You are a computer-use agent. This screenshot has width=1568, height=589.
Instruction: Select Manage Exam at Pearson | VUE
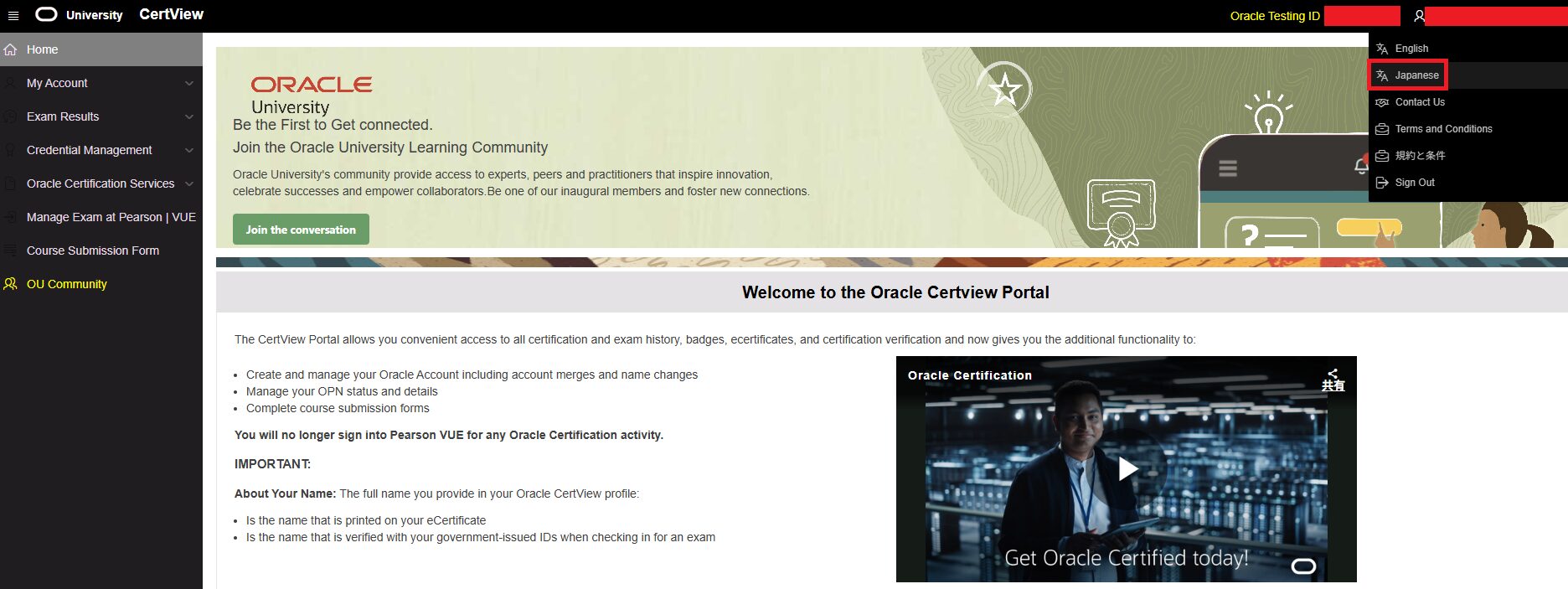coord(101,217)
